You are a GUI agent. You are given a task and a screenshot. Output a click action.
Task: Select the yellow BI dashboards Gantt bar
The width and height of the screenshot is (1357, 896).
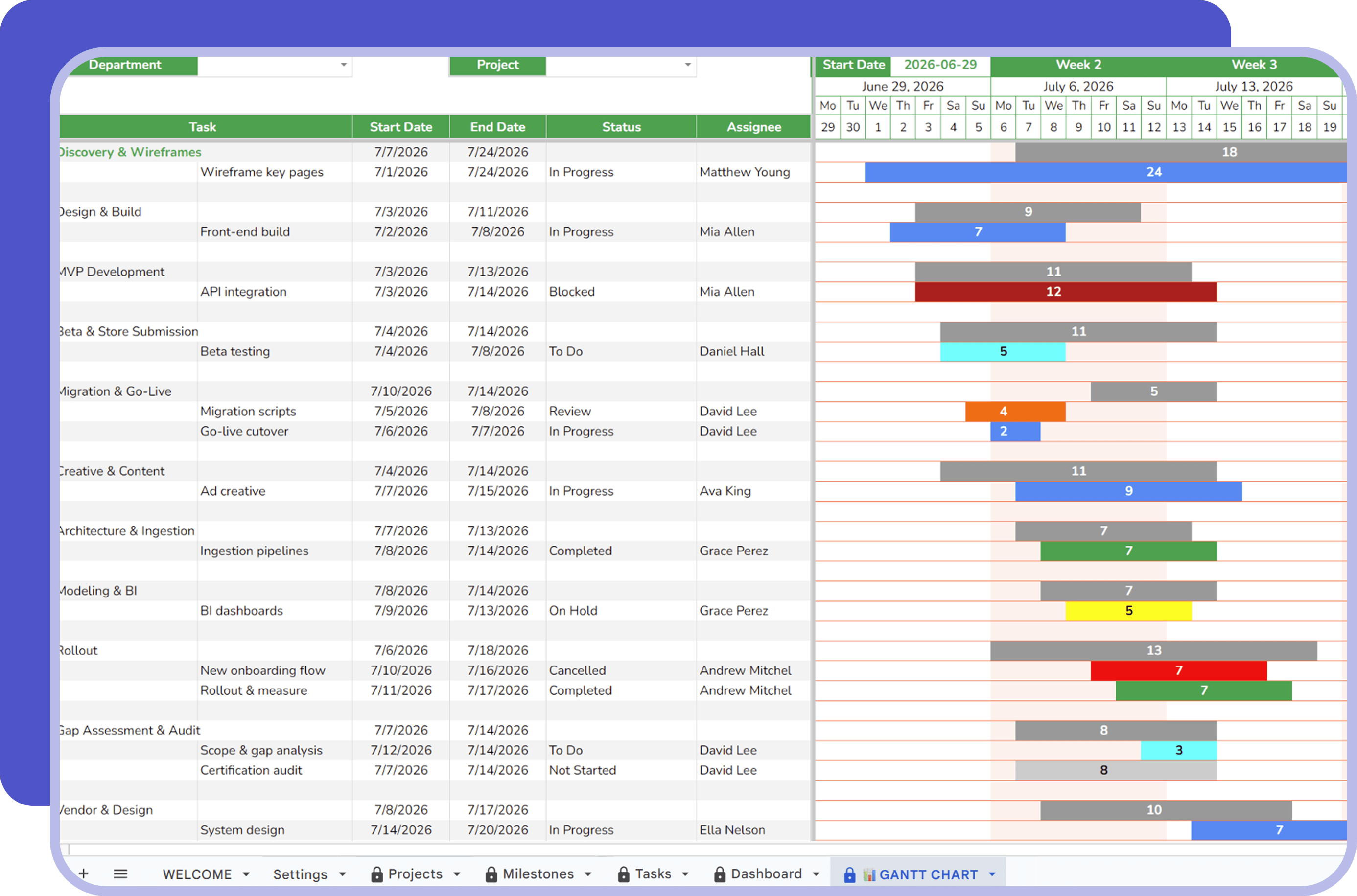coord(1128,611)
